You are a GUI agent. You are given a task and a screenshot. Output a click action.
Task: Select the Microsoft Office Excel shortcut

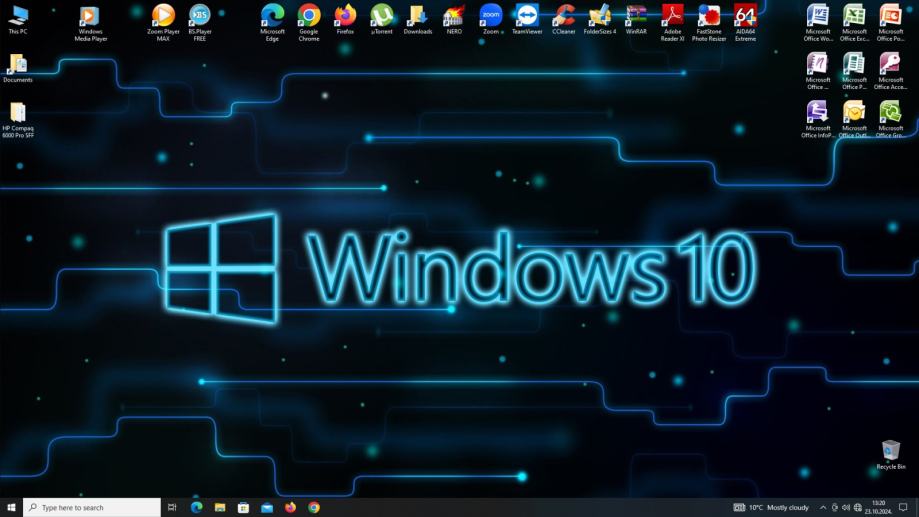(854, 23)
